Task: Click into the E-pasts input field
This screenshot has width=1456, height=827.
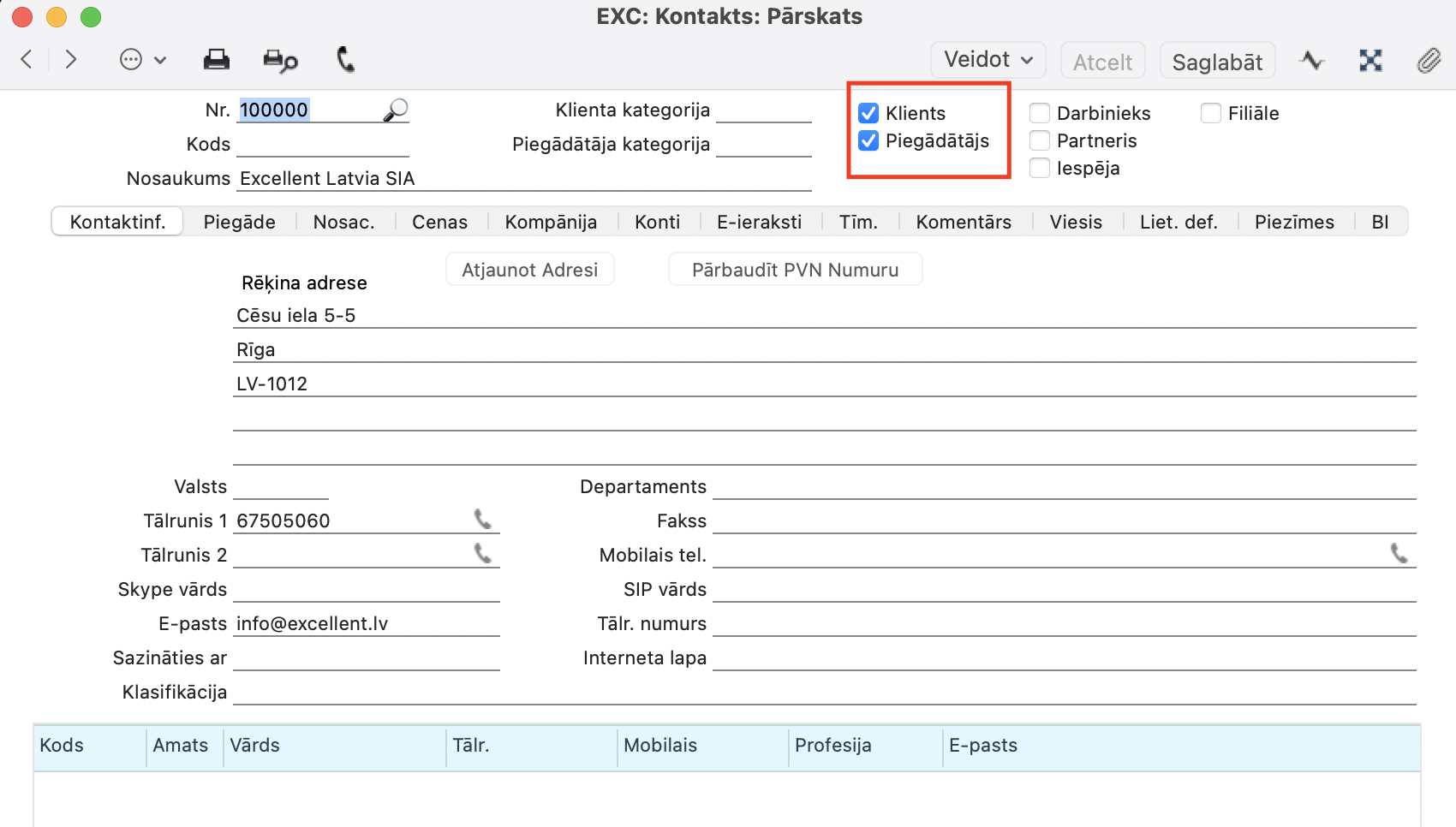Action: [x=366, y=624]
